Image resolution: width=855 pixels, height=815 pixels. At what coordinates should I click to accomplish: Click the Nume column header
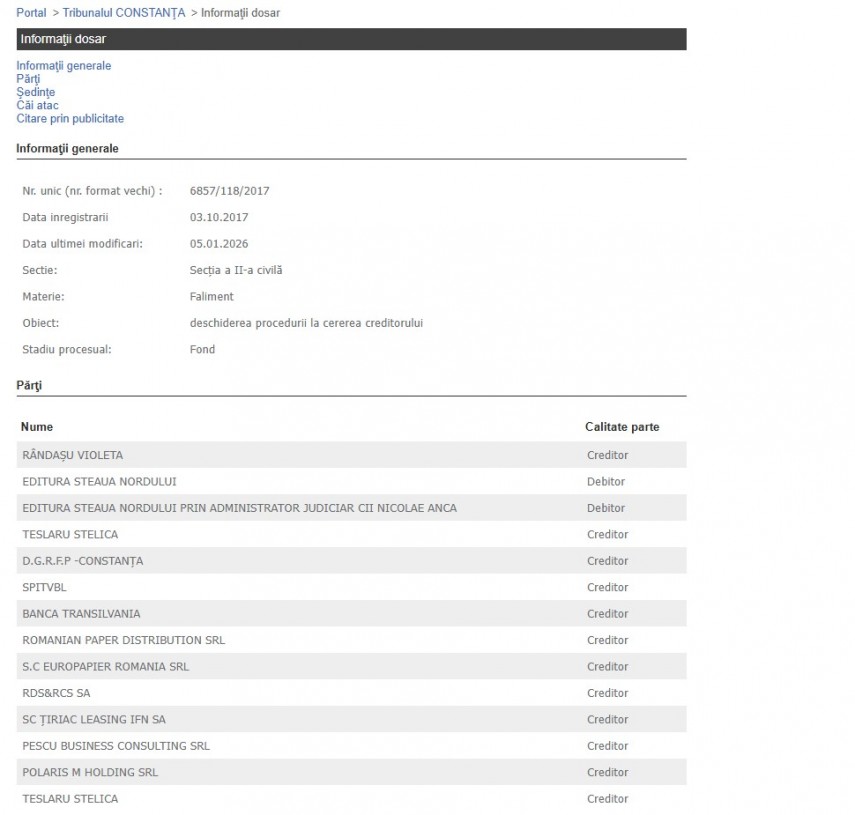click(37, 427)
